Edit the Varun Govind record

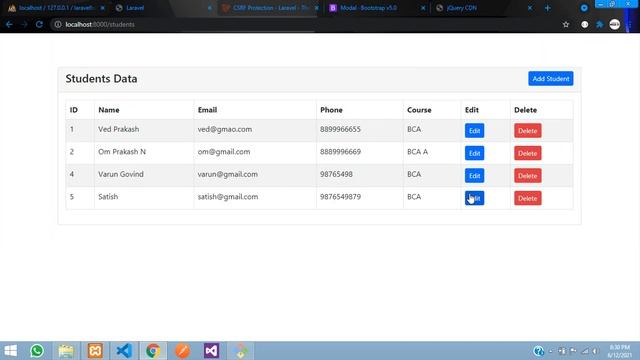(474, 176)
